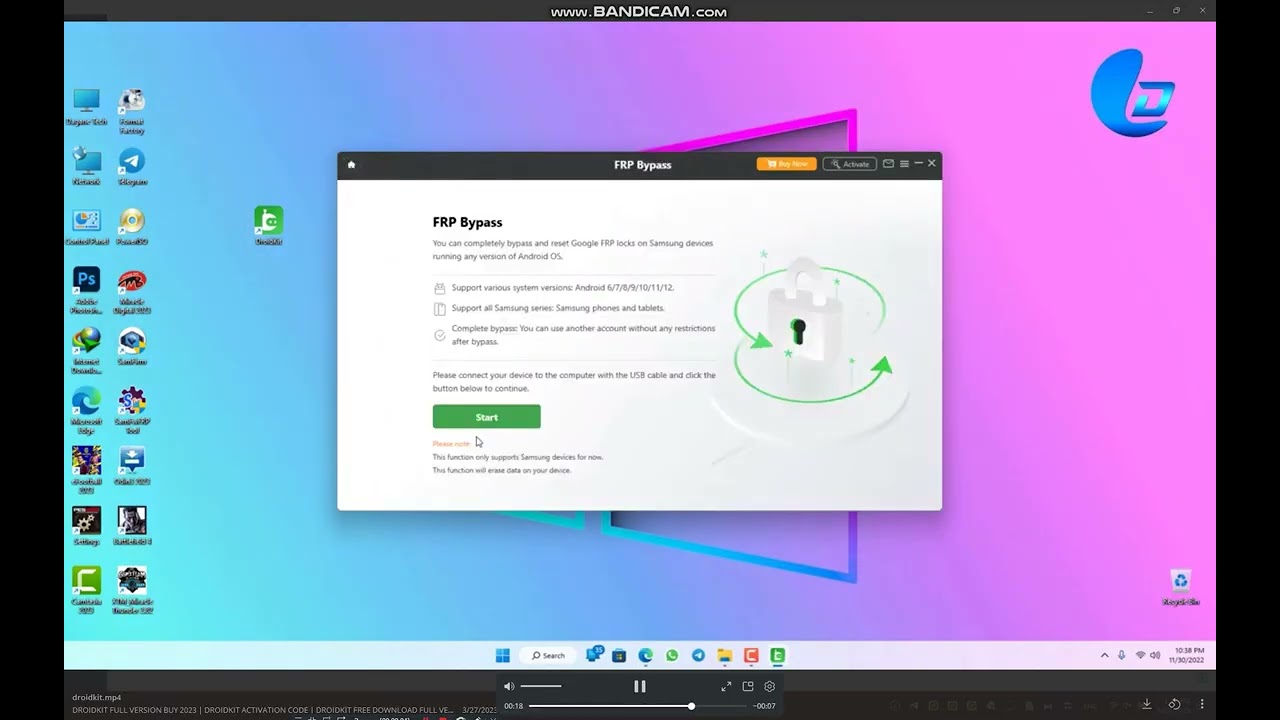Image resolution: width=1280 pixels, height=720 pixels.
Task: Open Microsoft Store from the taskbar
Action: click(x=619, y=655)
